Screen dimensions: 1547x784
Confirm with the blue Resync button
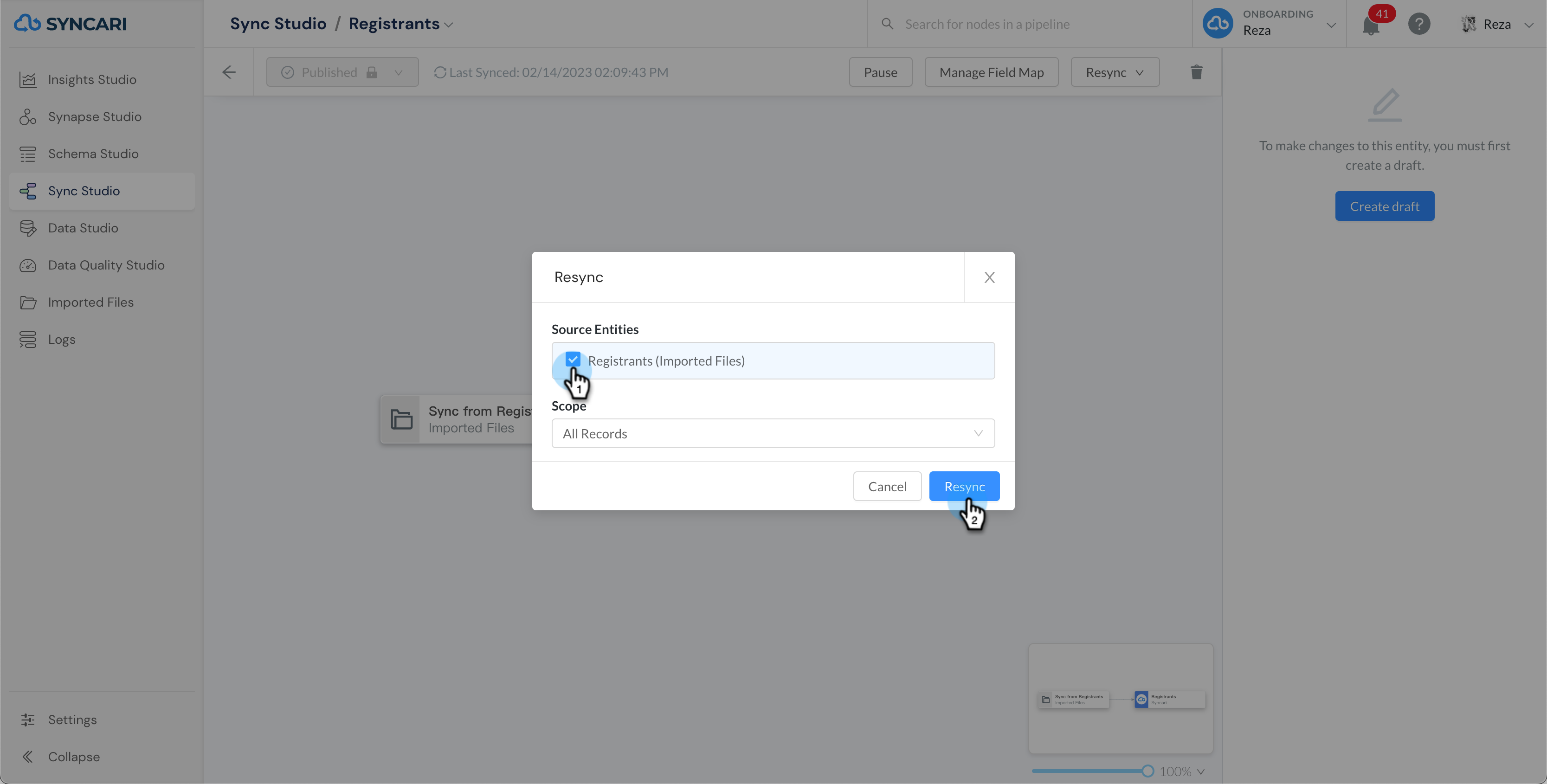pyautogui.click(x=964, y=486)
